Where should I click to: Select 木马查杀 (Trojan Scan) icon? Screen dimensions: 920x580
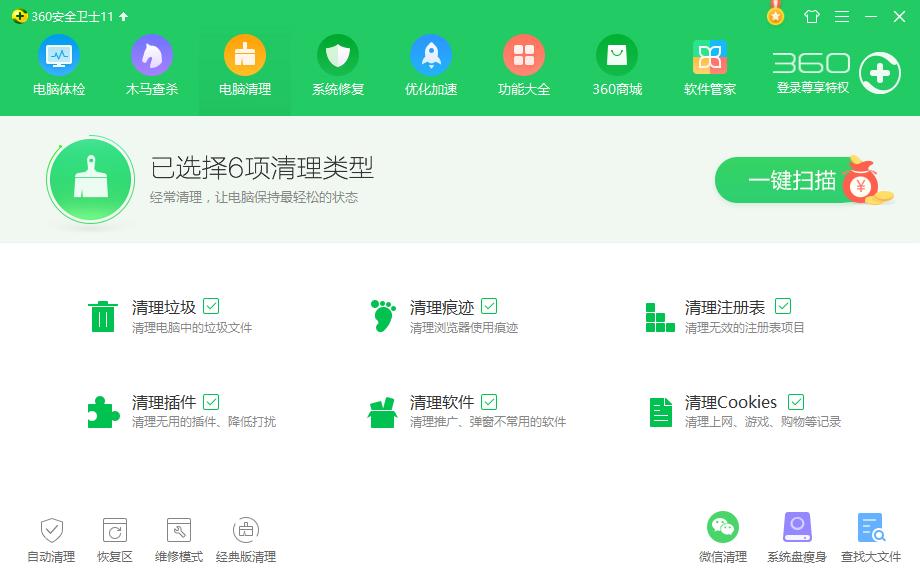[151, 65]
